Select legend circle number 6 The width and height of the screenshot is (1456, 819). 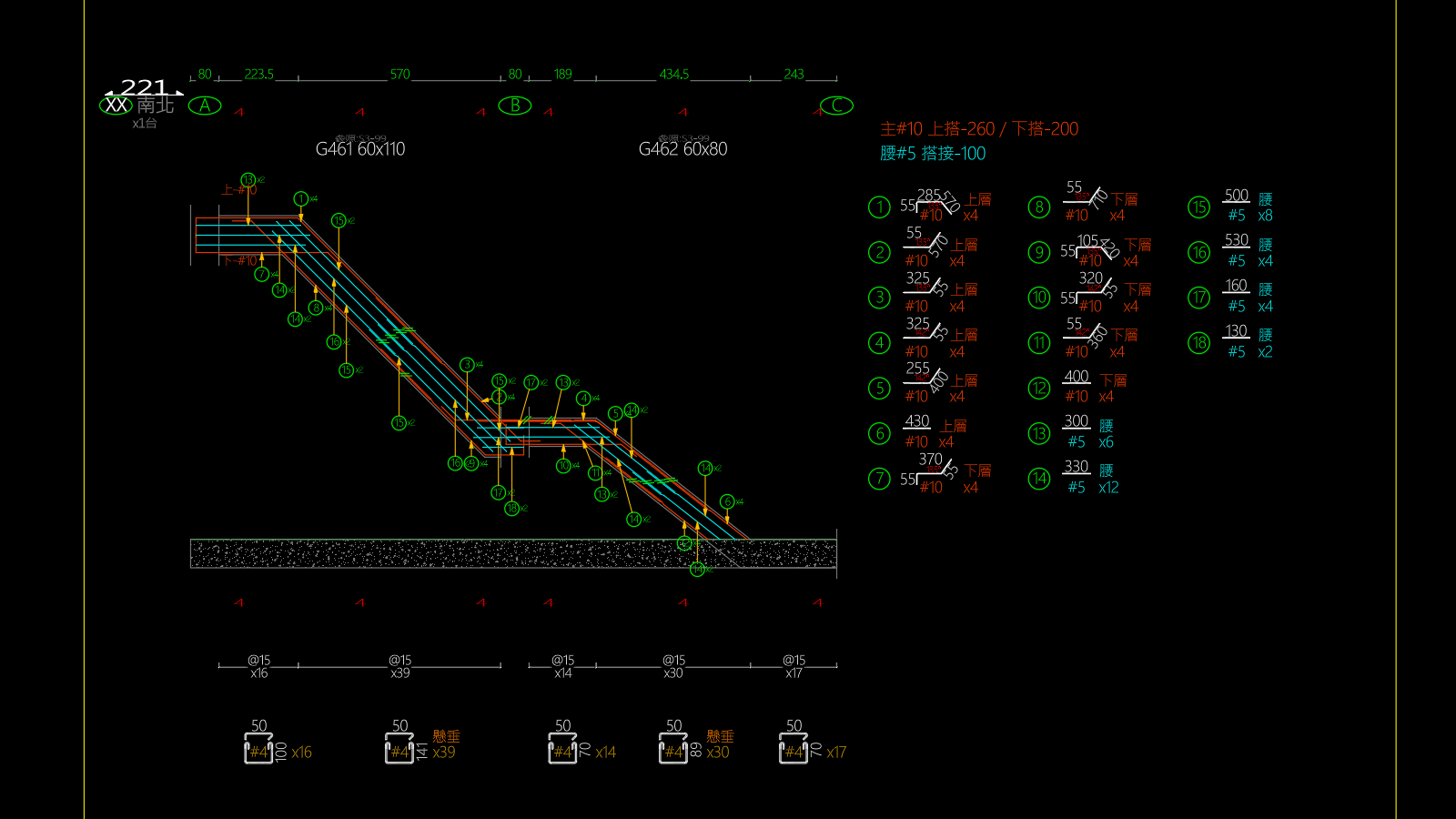pos(879,433)
